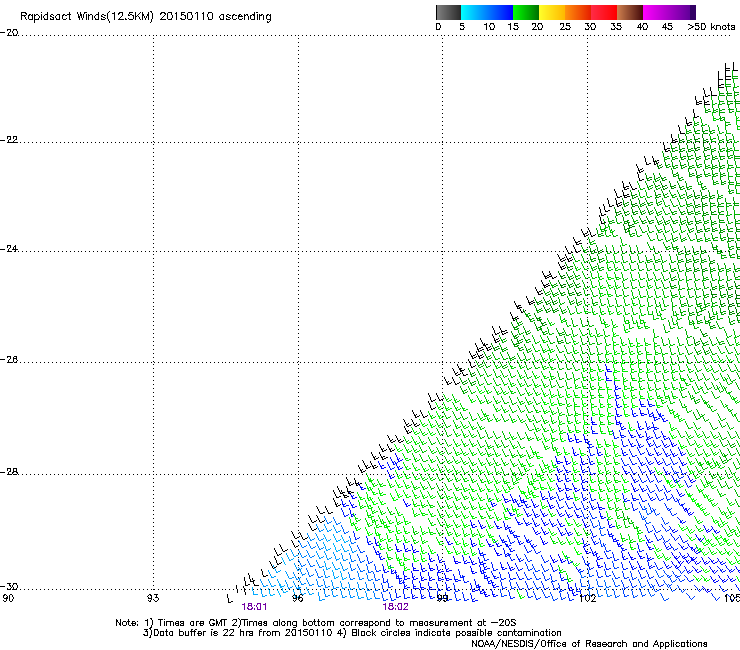
Task: Select the orange 25-30 knots color segment
Action: tap(578, 12)
